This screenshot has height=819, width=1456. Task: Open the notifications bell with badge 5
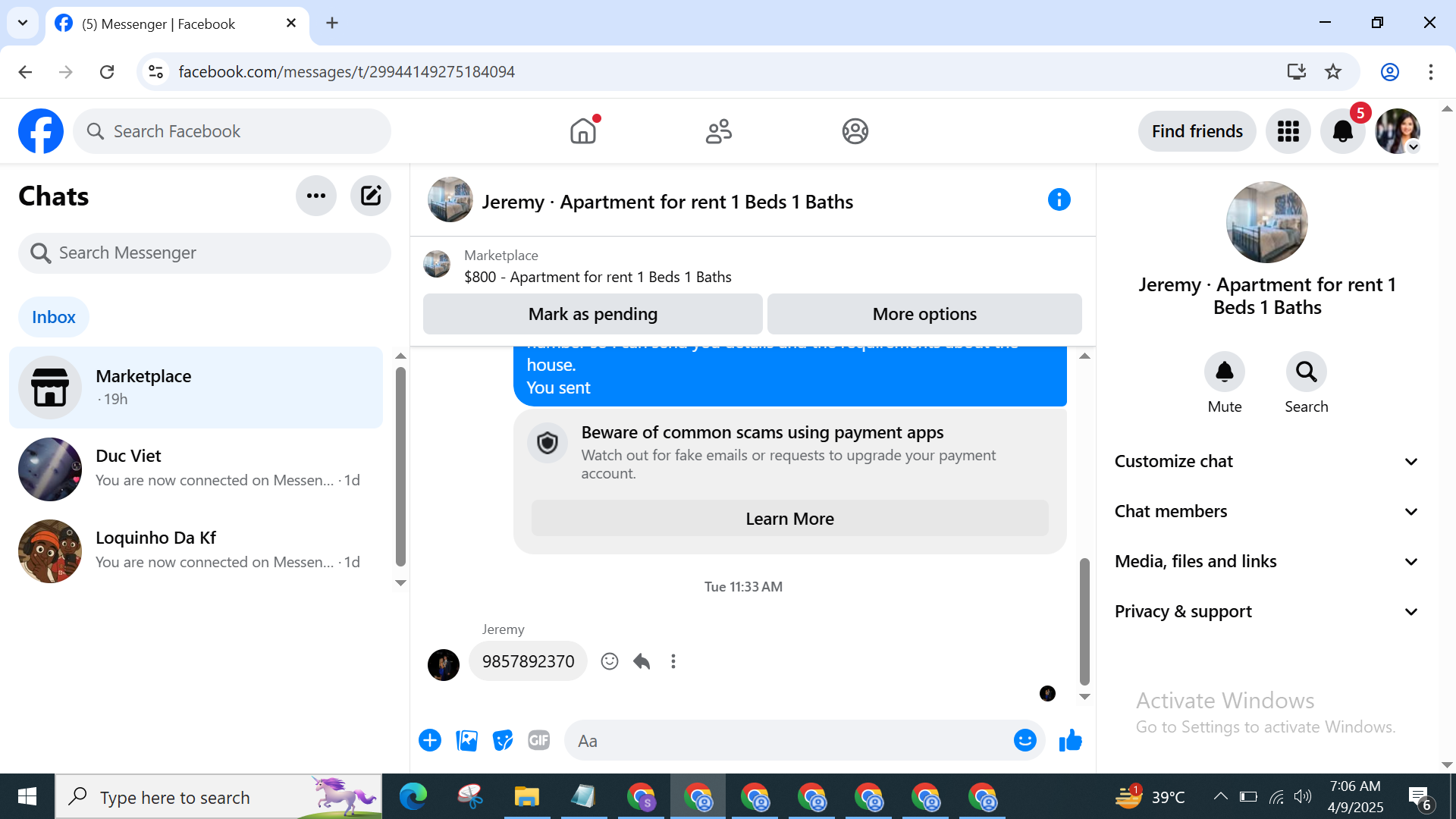1343,131
